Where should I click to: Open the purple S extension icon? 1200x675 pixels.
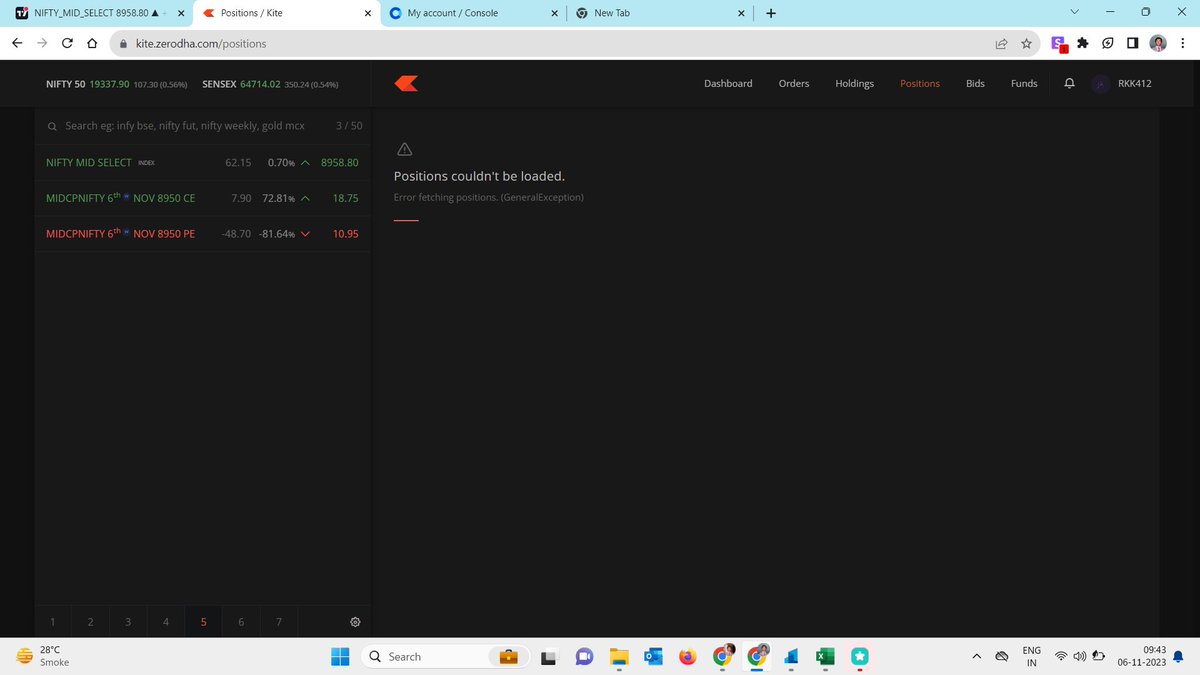tap(1058, 44)
